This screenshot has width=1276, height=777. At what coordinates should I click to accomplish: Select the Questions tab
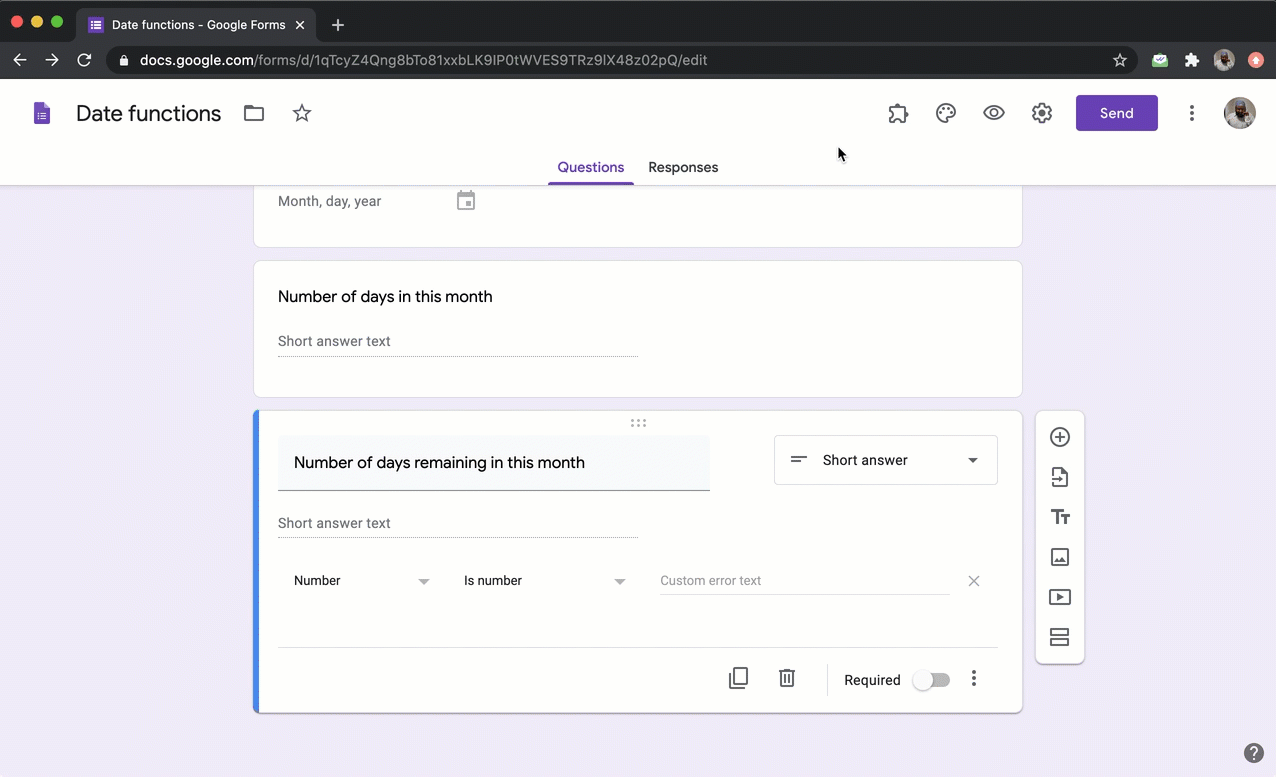590,167
